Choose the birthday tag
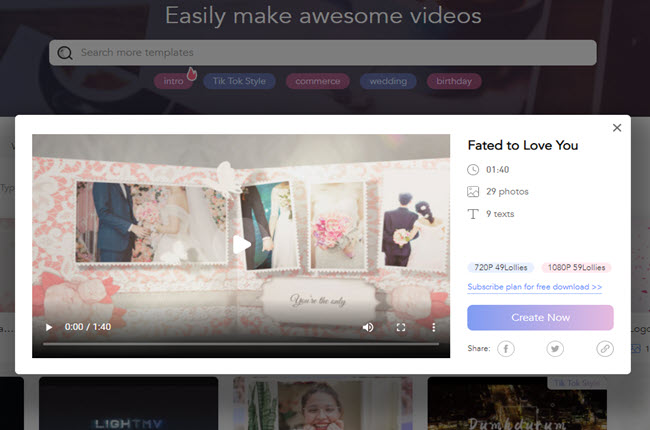This screenshot has height=430, width=650. point(454,81)
